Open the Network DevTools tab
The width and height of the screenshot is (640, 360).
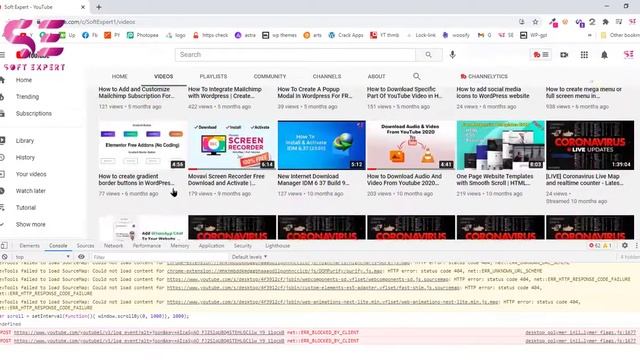113,246
